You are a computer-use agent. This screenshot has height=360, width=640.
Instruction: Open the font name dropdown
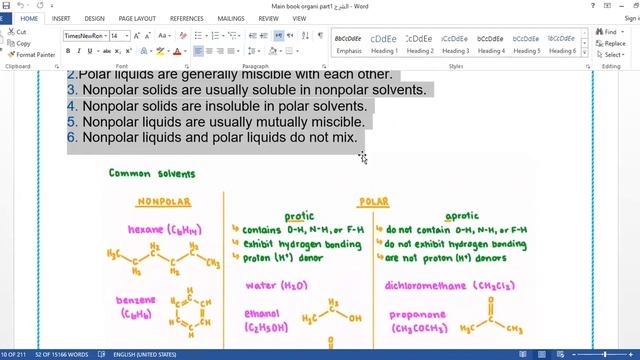106,36
